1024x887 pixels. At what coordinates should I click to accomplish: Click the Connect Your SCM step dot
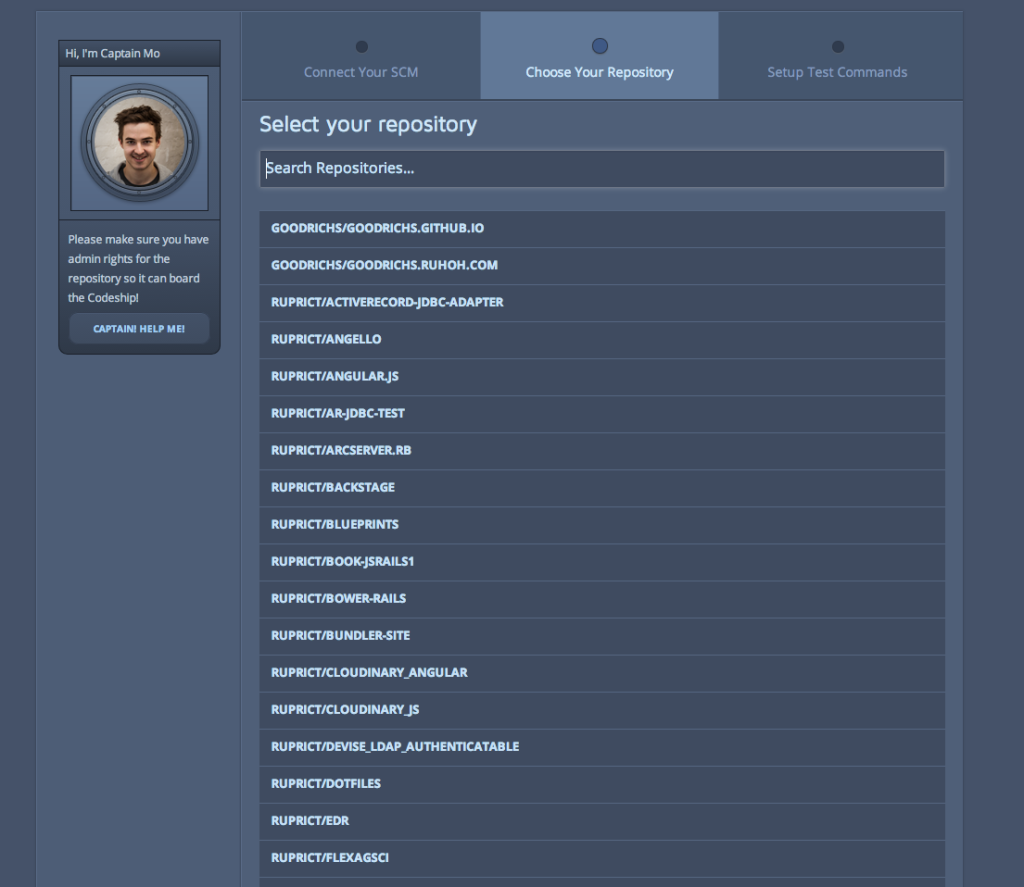point(361,47)
